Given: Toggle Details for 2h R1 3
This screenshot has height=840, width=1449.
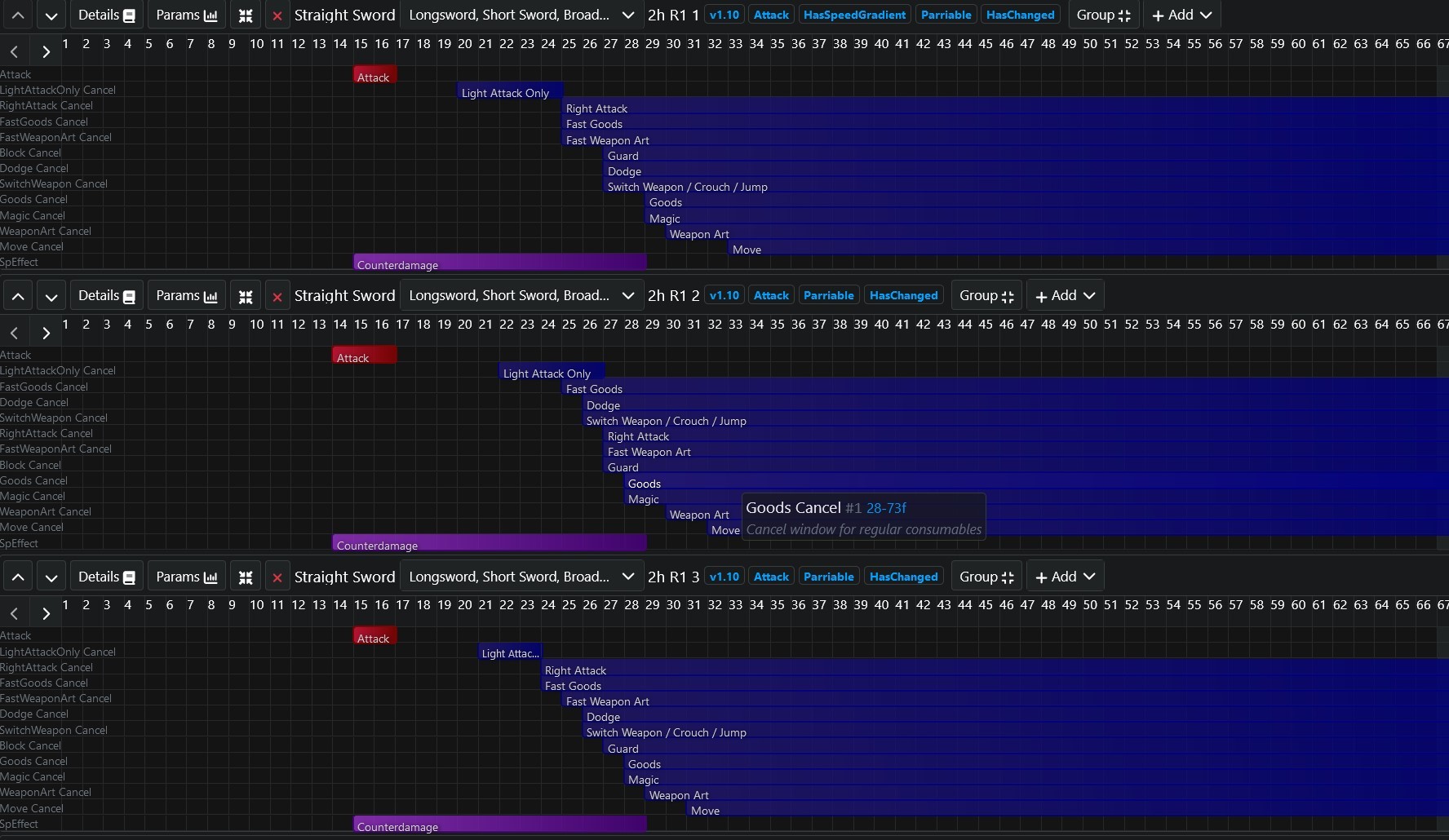Looking at the screenshot, I should tap(107, 577).
